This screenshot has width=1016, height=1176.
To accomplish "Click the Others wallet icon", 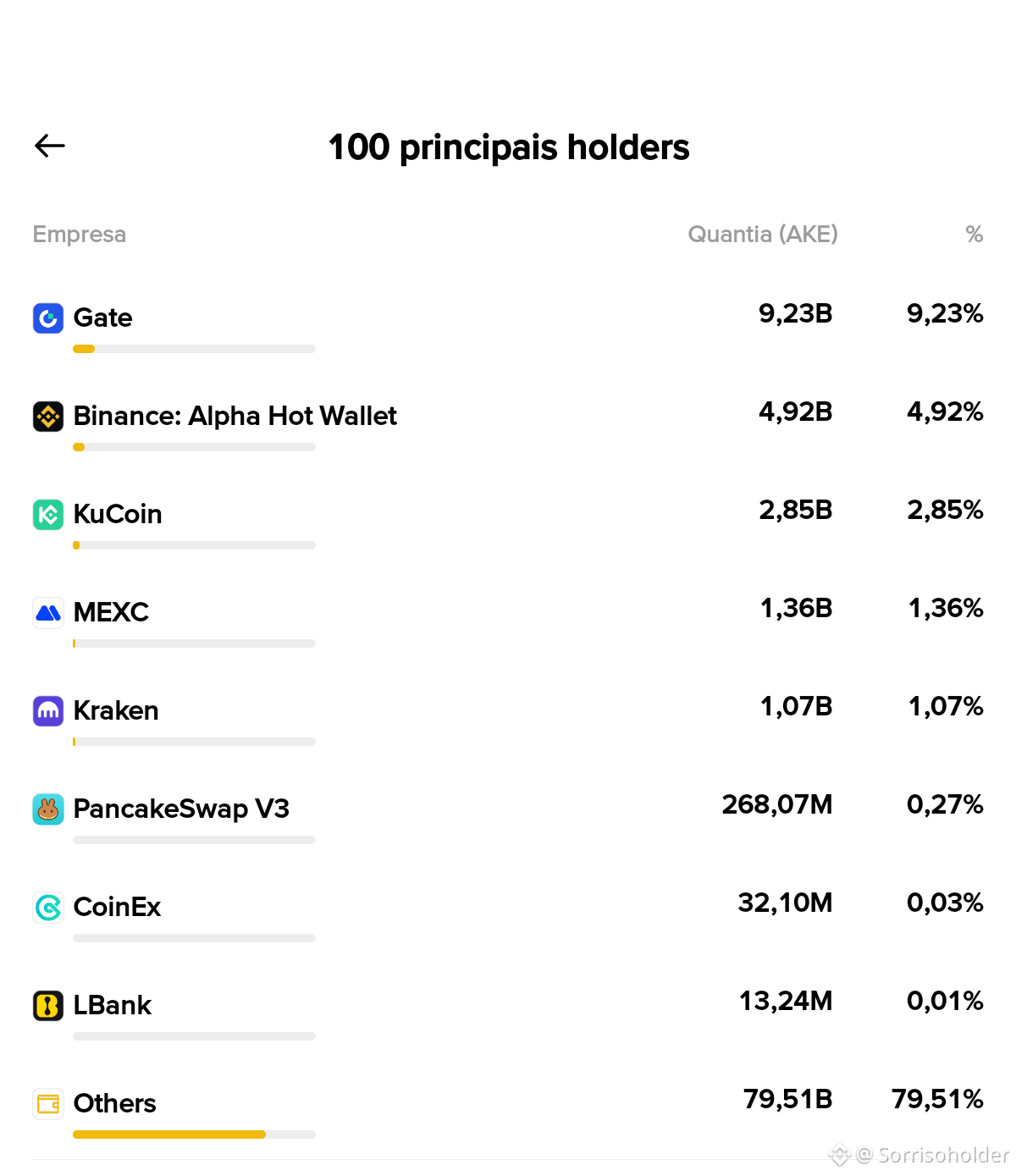I will point(48,1104).
